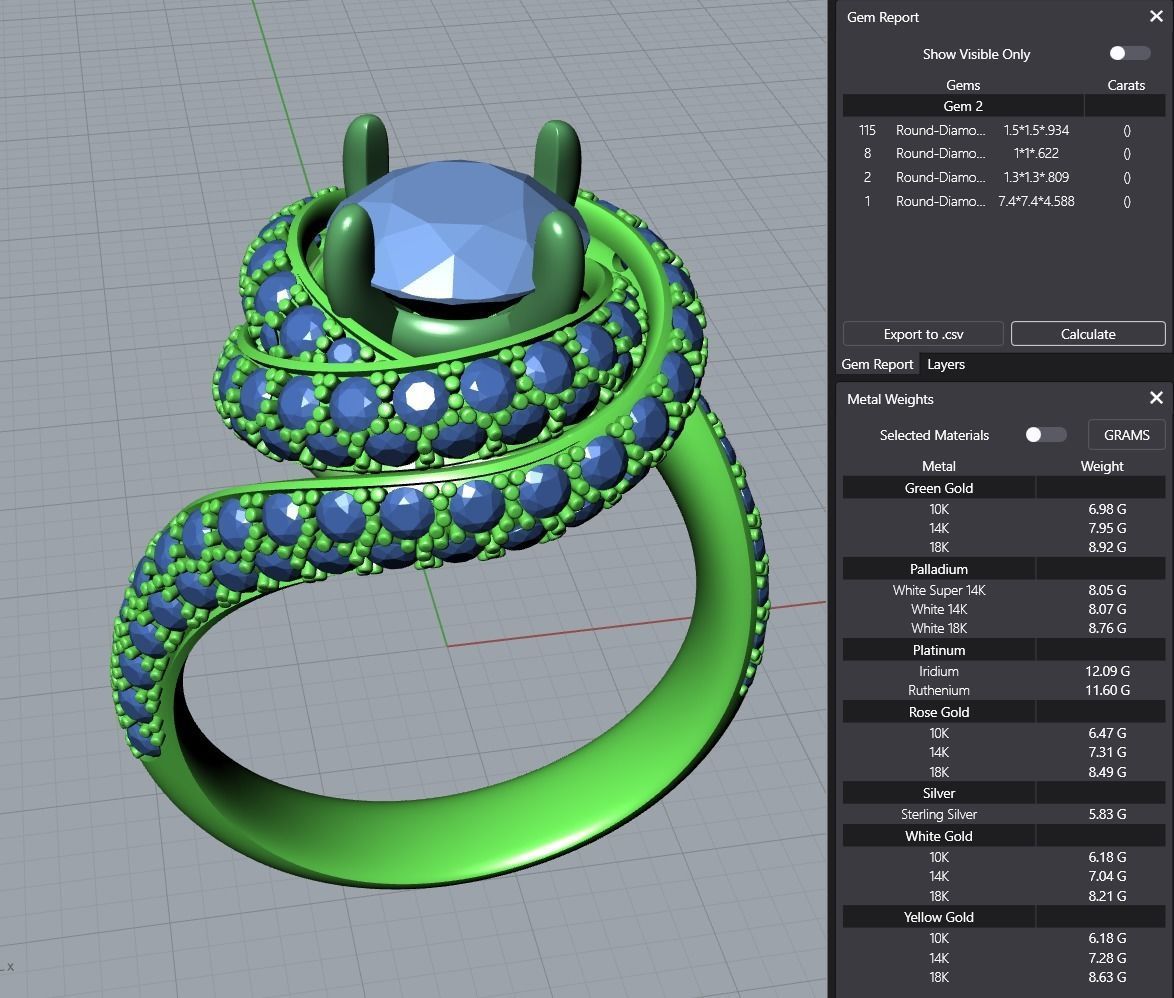Click the Carats column header

click(x=1126, y=85)
